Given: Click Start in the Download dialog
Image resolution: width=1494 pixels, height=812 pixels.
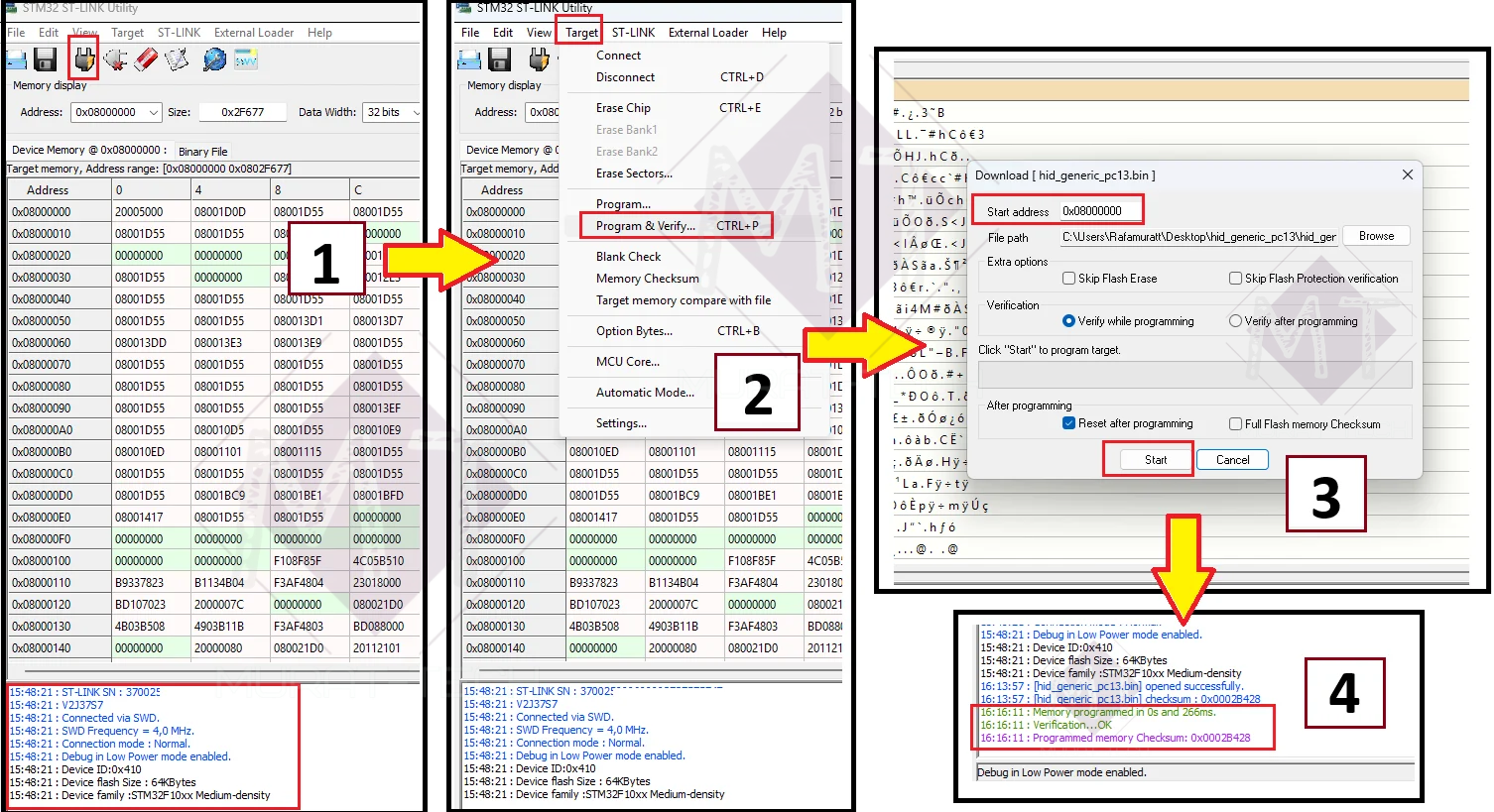Looking at the screenshot, I should pyautogui.click(x=1156, y=460).
